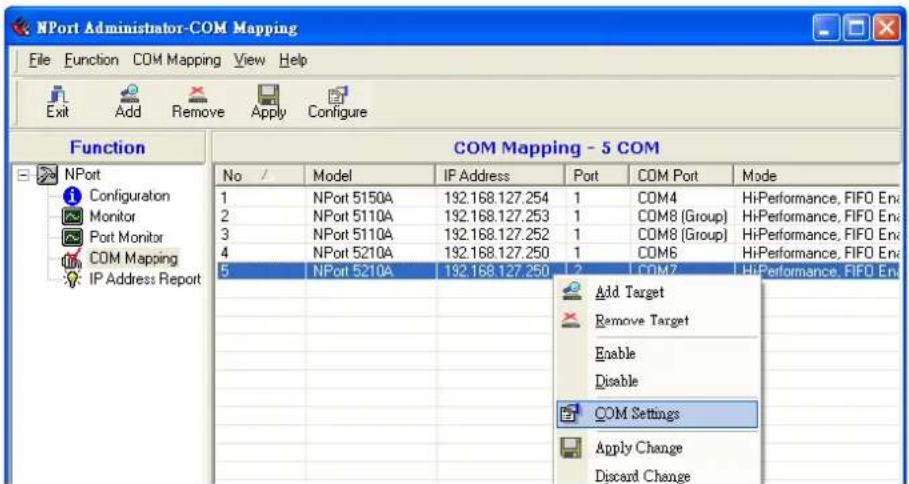Click the Add Target context menu icon
The width and height of the screenshot is (909, 484).
(572, 292)
